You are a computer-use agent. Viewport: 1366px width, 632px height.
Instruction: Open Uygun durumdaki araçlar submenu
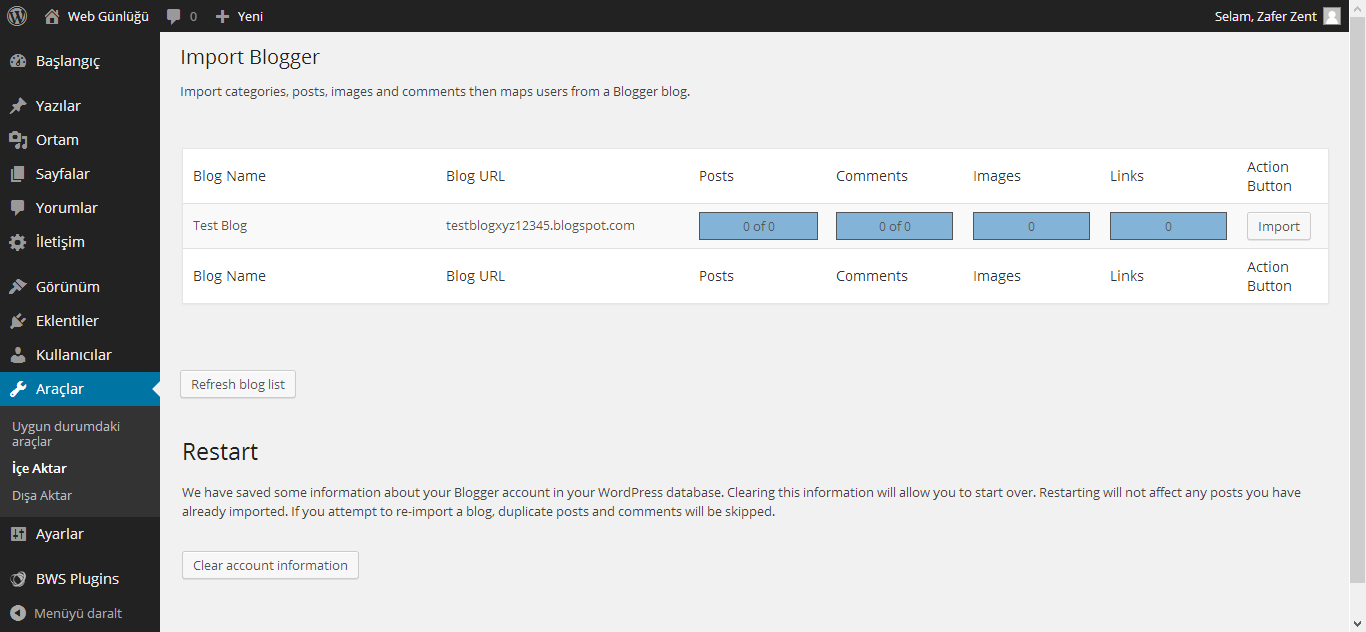[x=66, y=434]
